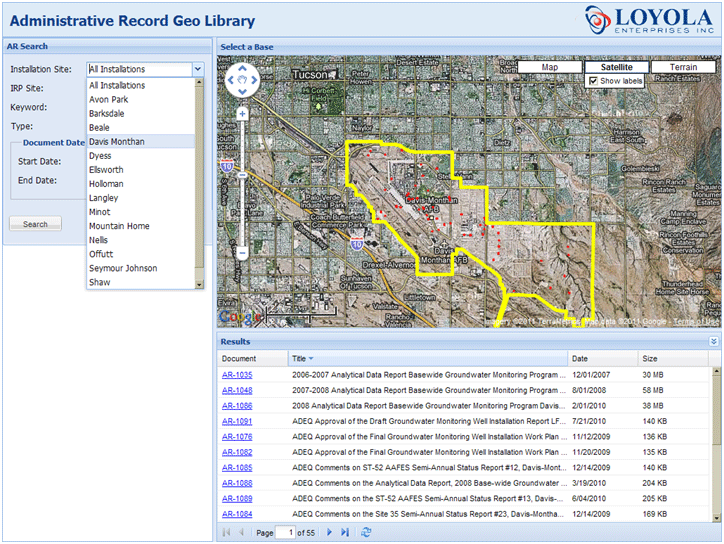Go to the next results page

coord(329,532)
